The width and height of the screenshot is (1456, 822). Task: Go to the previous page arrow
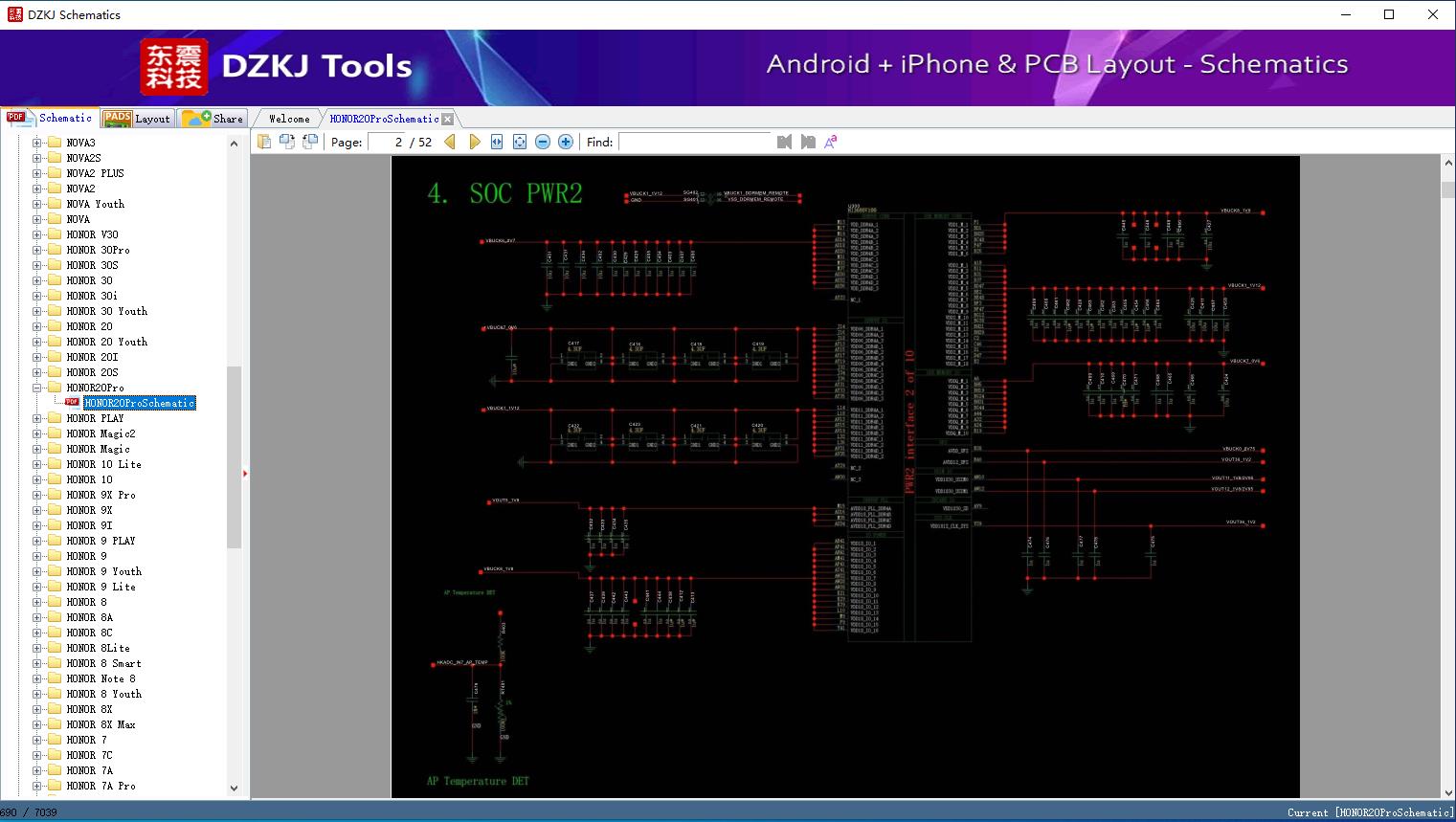[450, 142]
